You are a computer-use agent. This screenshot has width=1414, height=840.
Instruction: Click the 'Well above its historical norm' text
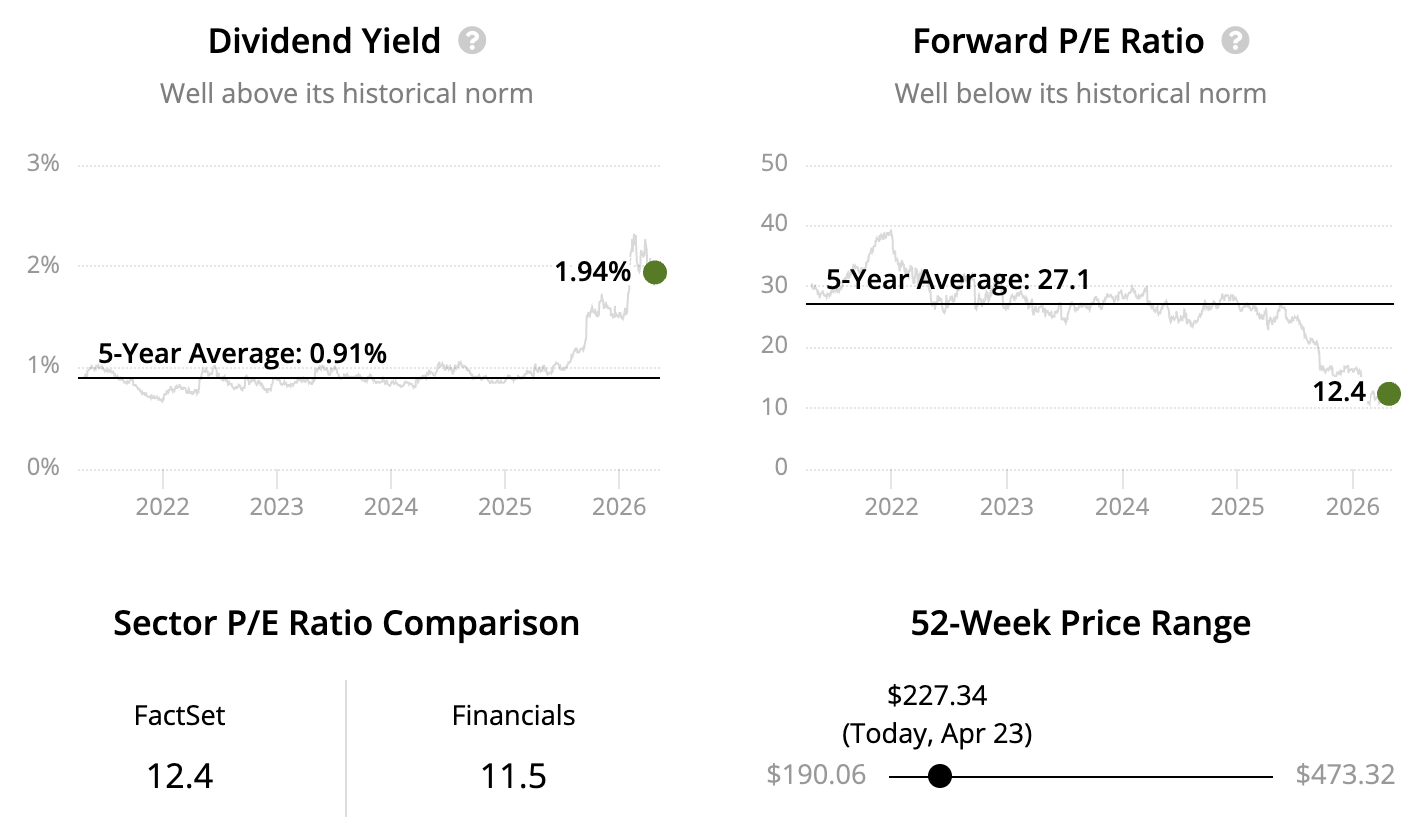(x=346, y=94)
